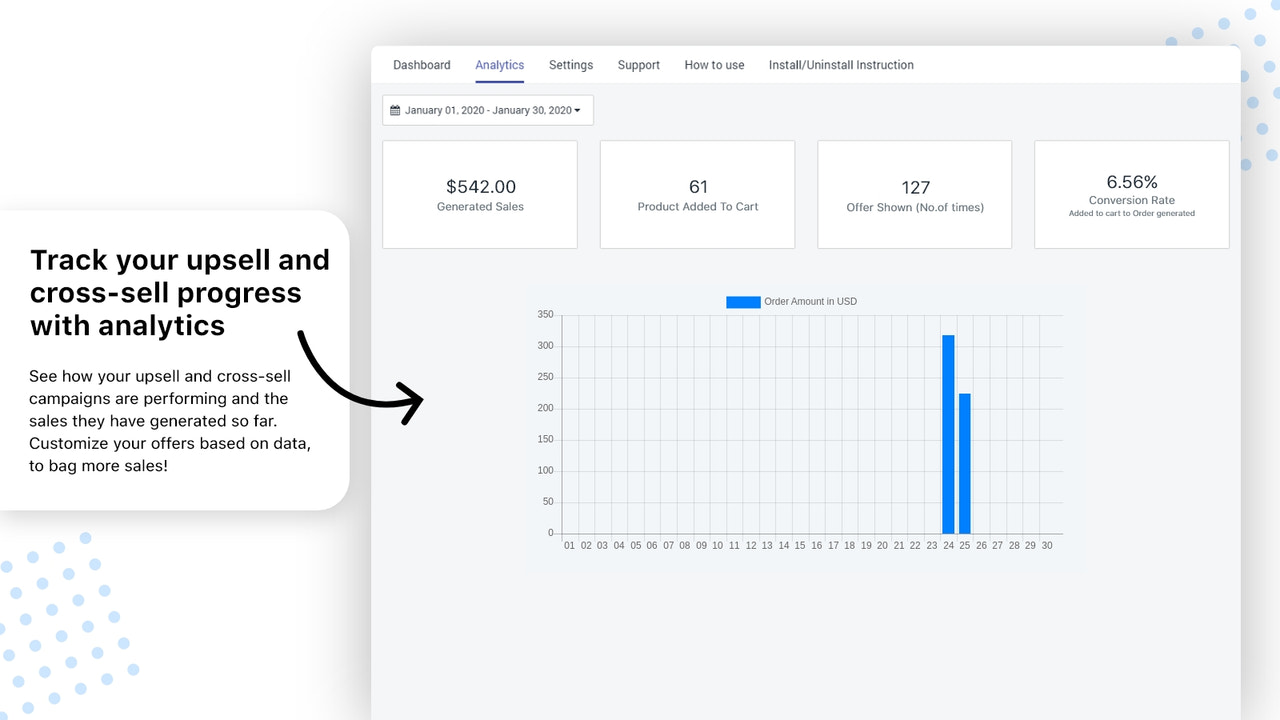This screenshot has width=1280, height=720.
Task: Select the Analytics tab
Action: click(499, 64)
